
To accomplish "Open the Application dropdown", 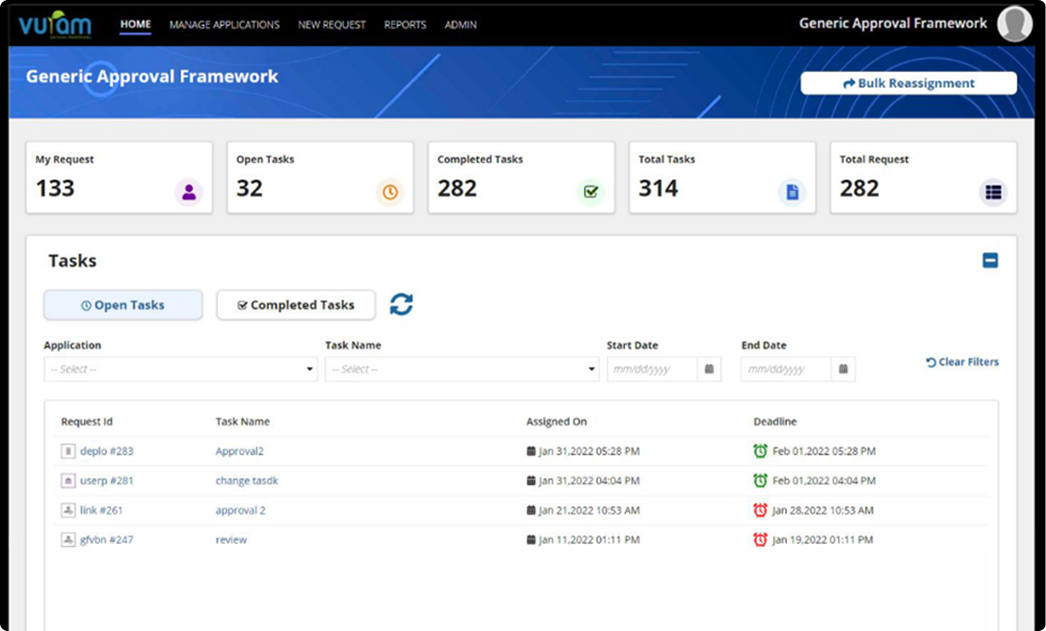I will [x=180, y=369].
